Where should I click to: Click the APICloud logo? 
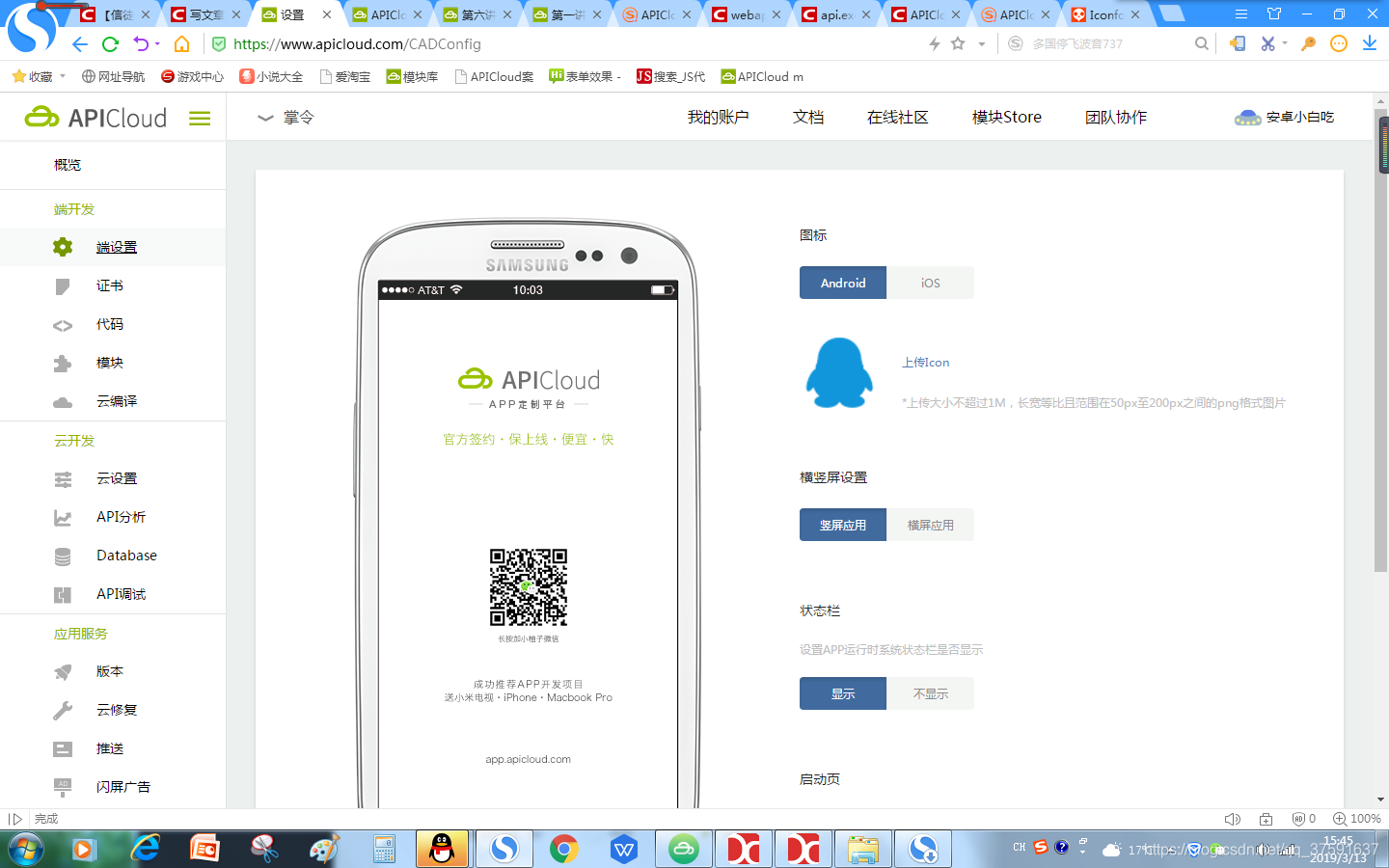coord(95,118)
